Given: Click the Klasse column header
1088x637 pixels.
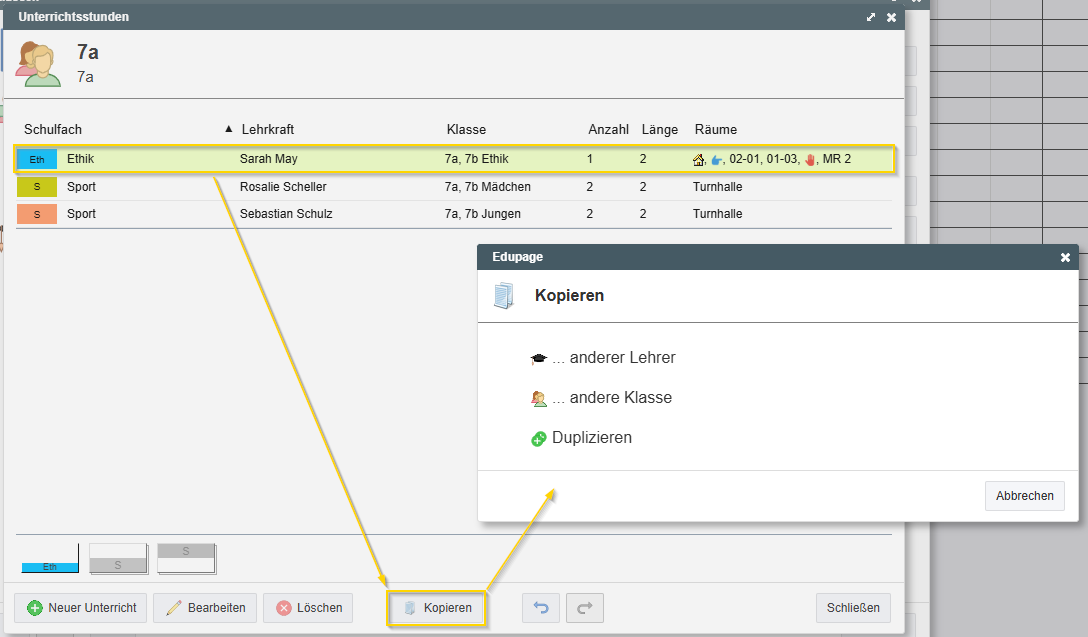Looking at the screenshot, I should (x=466, y=130).
